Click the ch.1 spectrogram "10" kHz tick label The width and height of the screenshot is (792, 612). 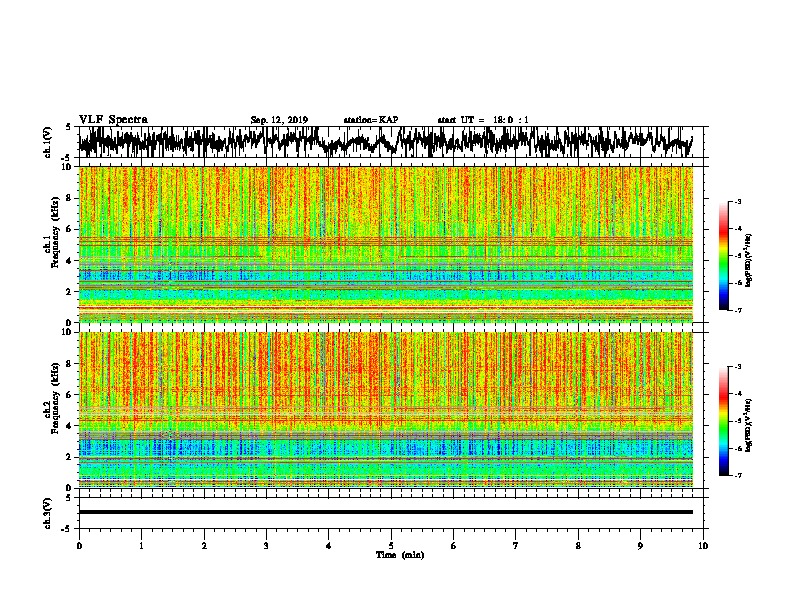click(67, 167)
